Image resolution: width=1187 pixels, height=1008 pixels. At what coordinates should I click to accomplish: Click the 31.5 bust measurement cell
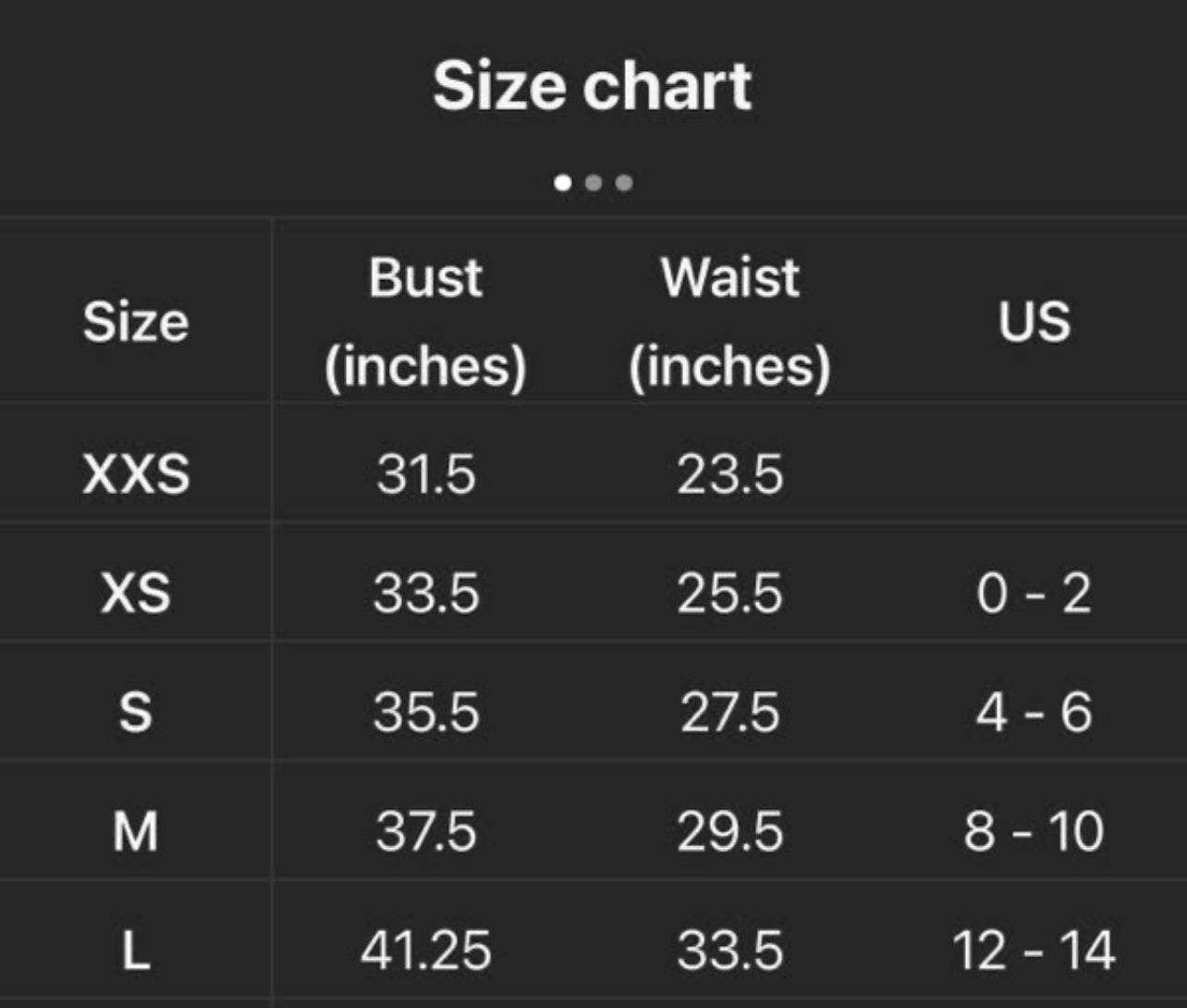pyautogui.click(x=425, y=474)
